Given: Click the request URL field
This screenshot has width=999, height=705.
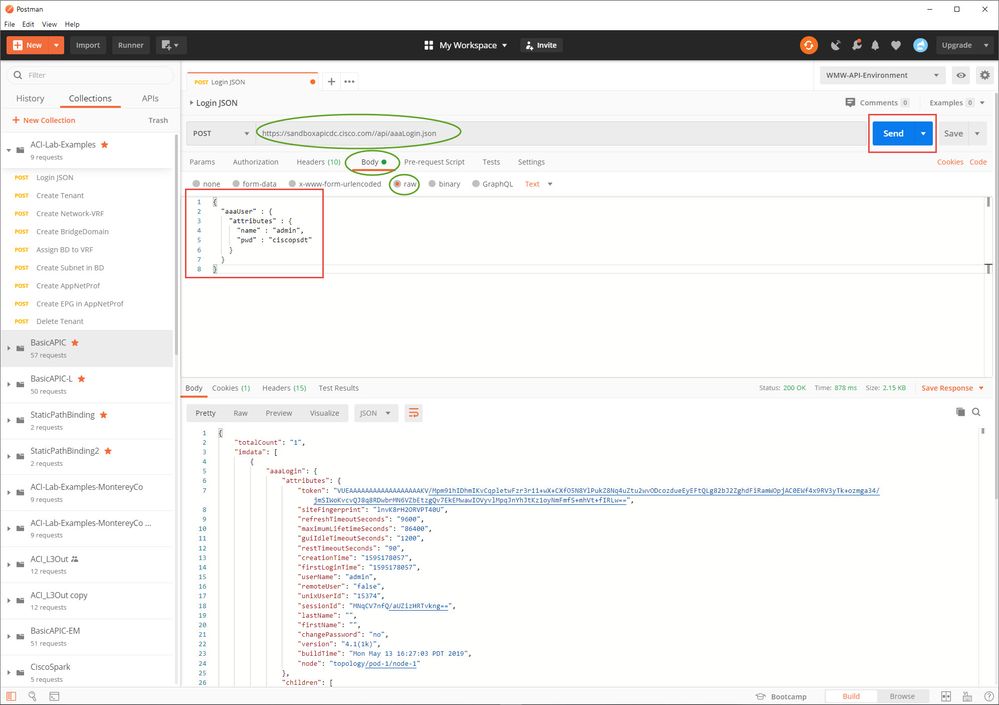Looking at the screenshot, I should [561, 134].
